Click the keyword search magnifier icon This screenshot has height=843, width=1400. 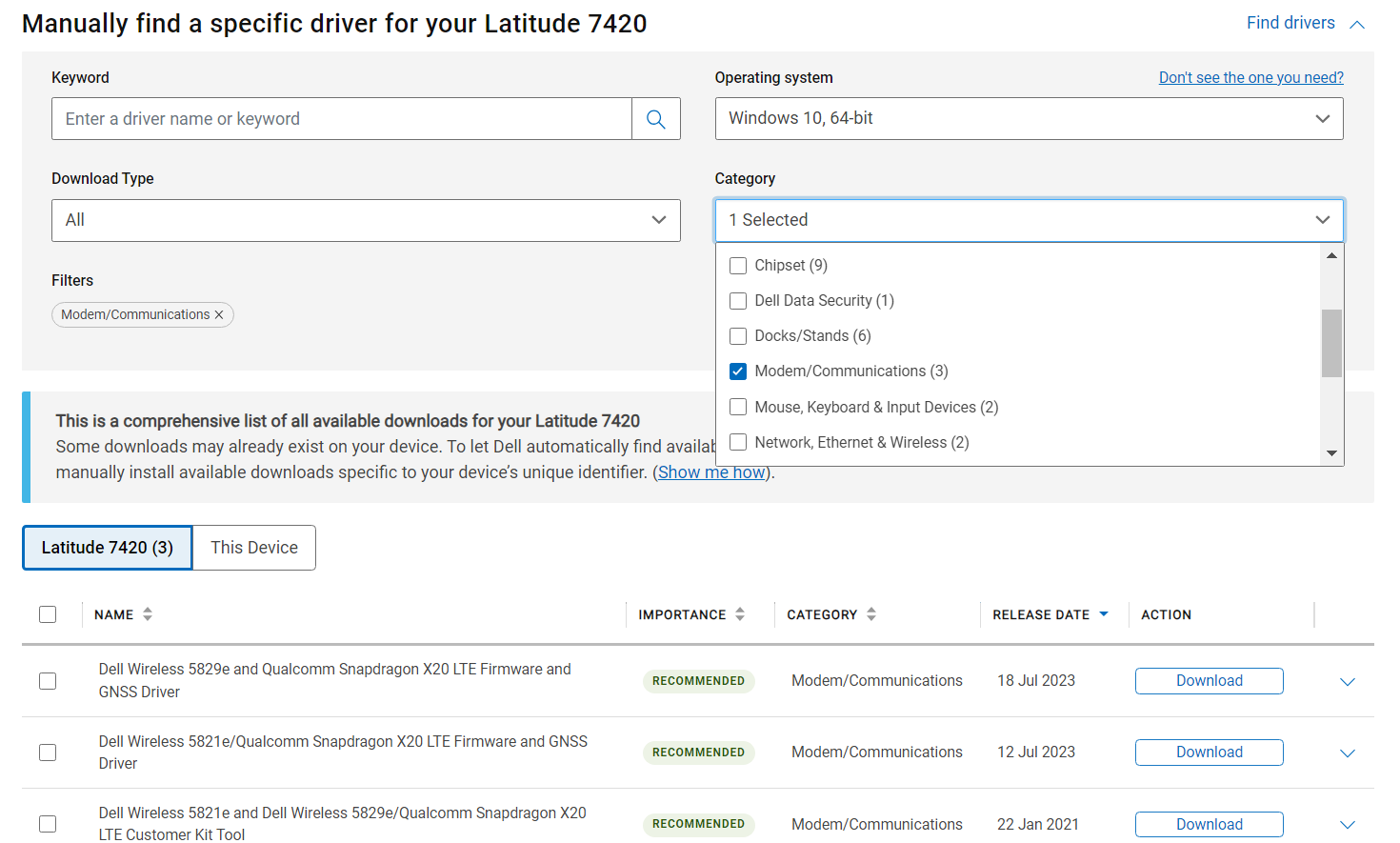(x=655, y=119)
